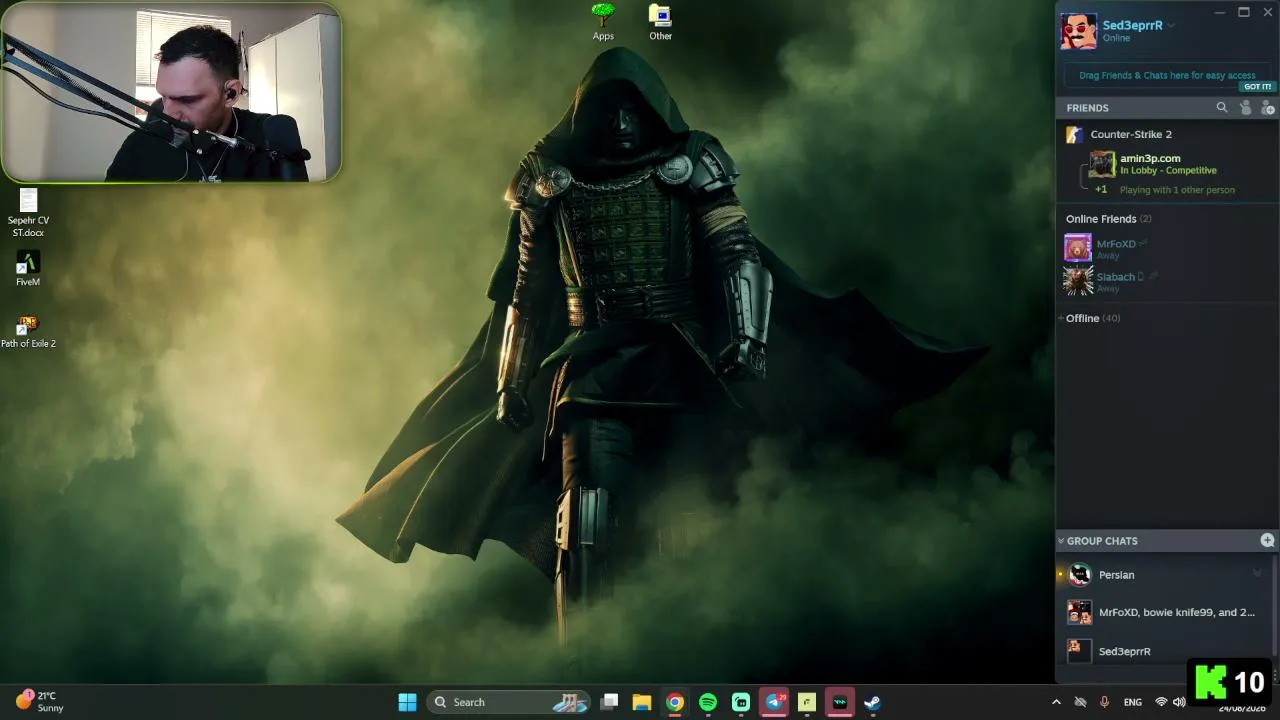Image resolution: width=1280 pixels, height=720 pixels.
Task: Open the weather widget showing 21°C Sunny
Action: [39, 702]
